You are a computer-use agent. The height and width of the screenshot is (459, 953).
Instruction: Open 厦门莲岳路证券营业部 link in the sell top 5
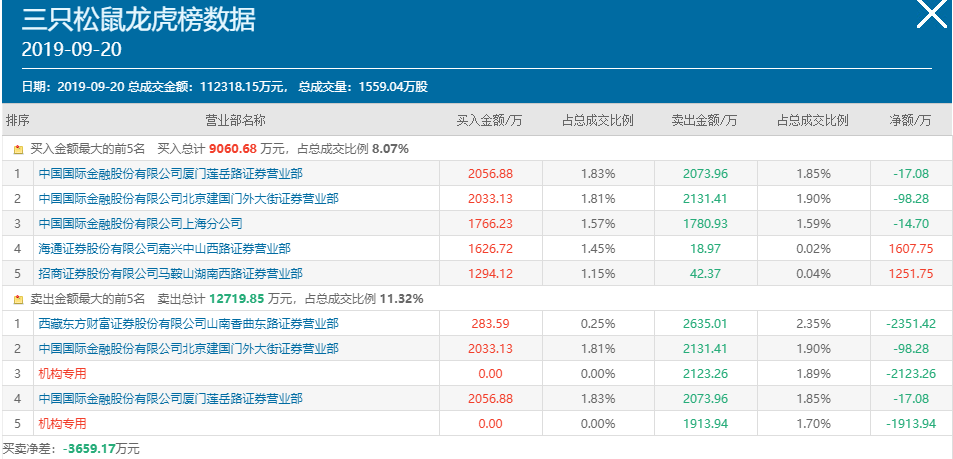click(x=170, y=399)
